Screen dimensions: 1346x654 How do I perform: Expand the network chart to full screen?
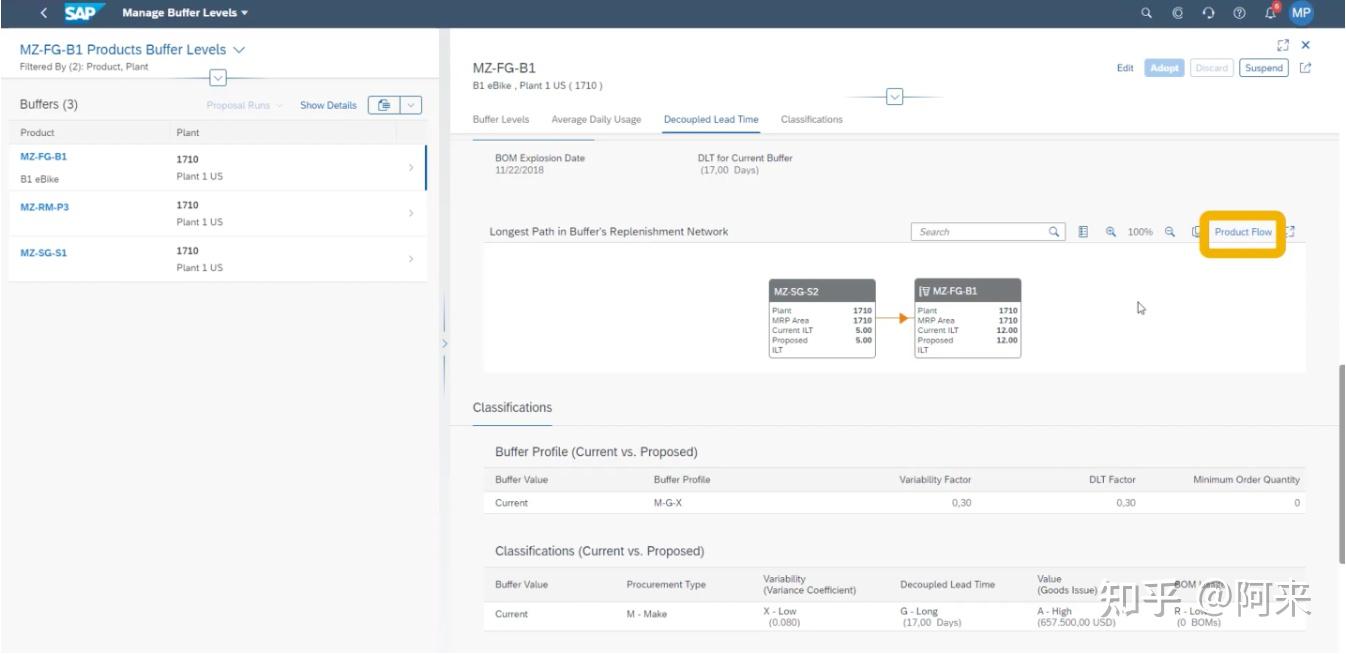1288,231
